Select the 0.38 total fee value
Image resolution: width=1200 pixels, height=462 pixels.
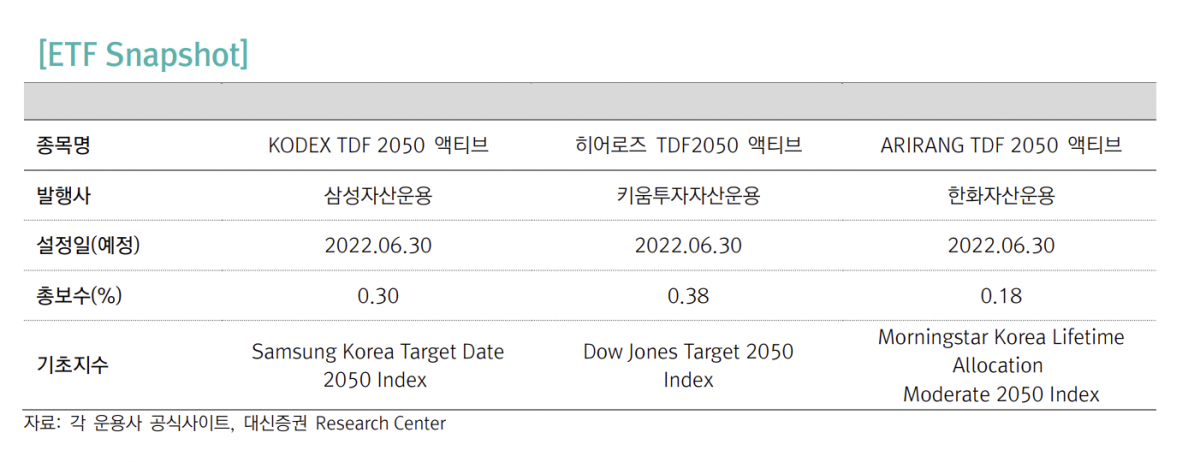pos(688,295)
